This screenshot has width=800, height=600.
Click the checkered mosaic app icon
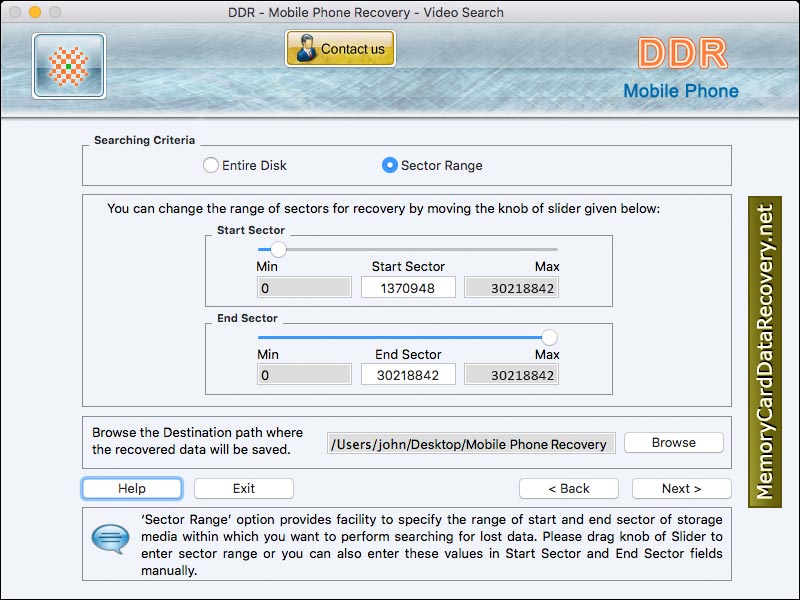pos(67,64)
